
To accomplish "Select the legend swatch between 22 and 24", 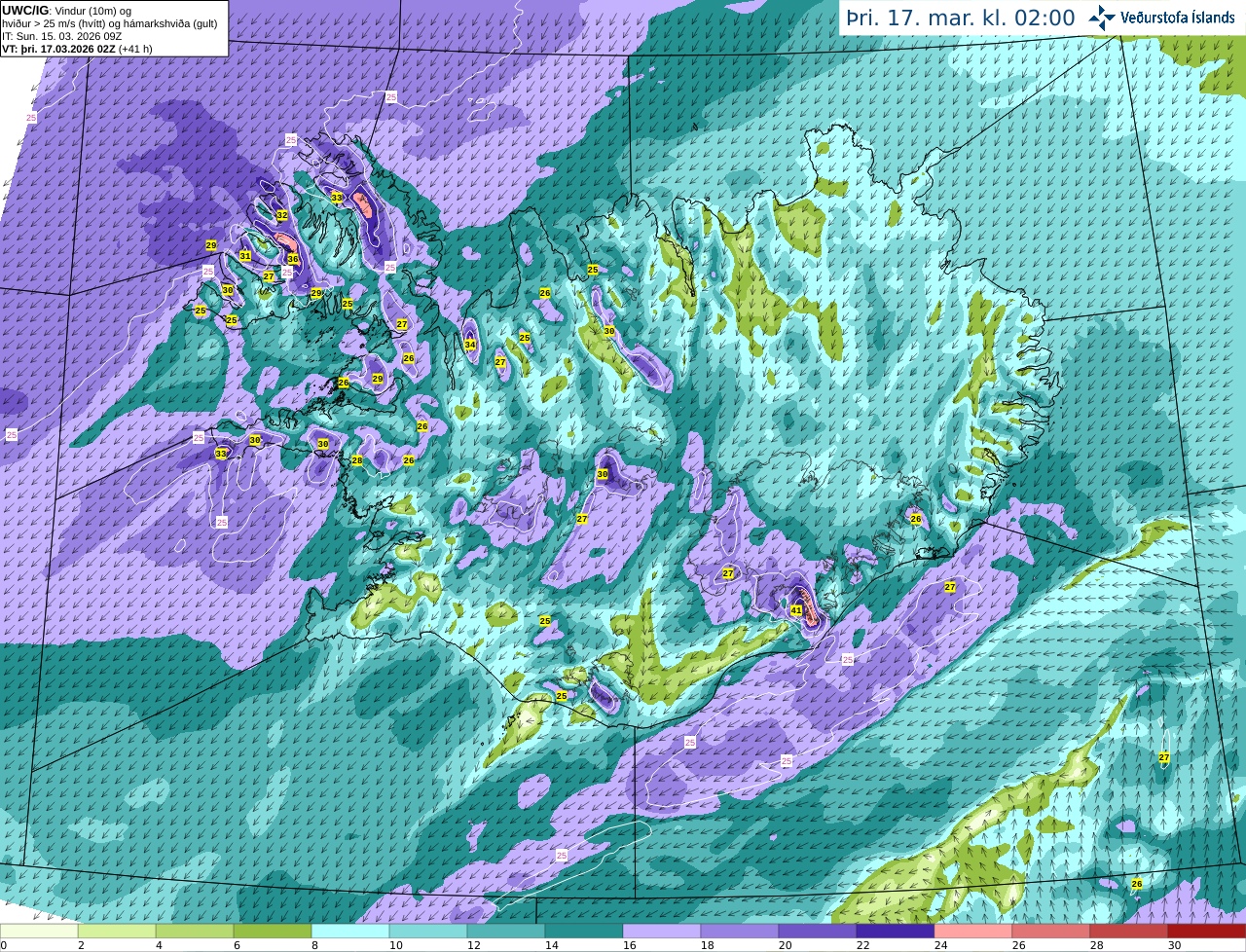I will [x=896, y=931].
